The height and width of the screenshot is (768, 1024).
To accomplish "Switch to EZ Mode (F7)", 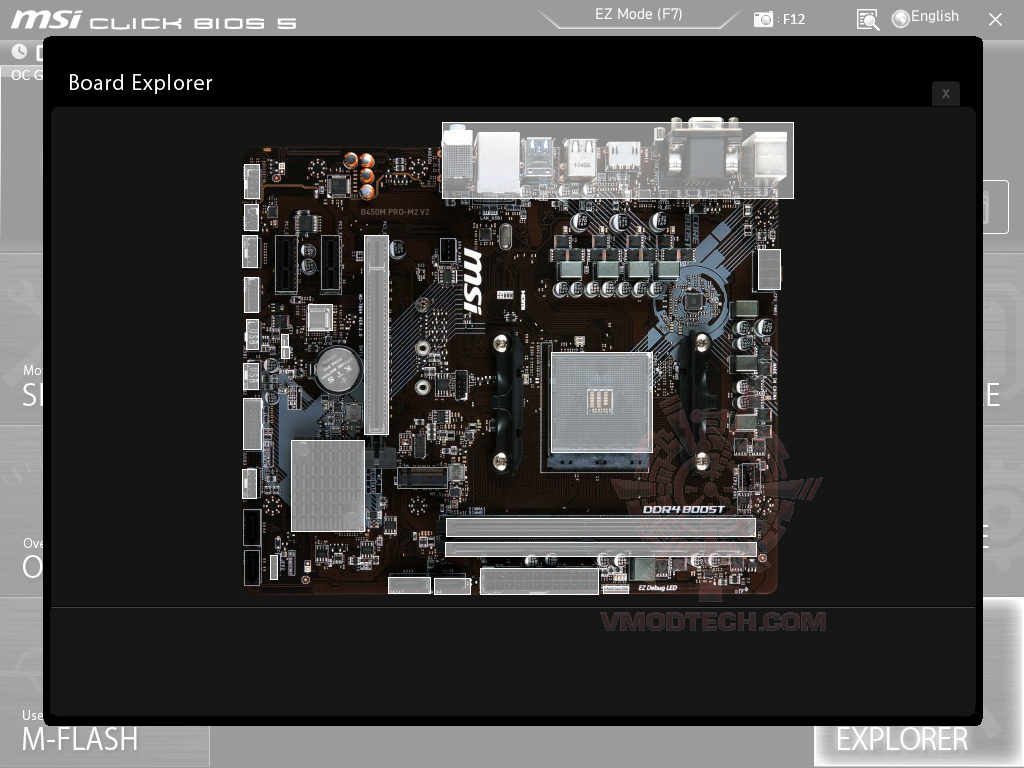I will tap(638, 14).
